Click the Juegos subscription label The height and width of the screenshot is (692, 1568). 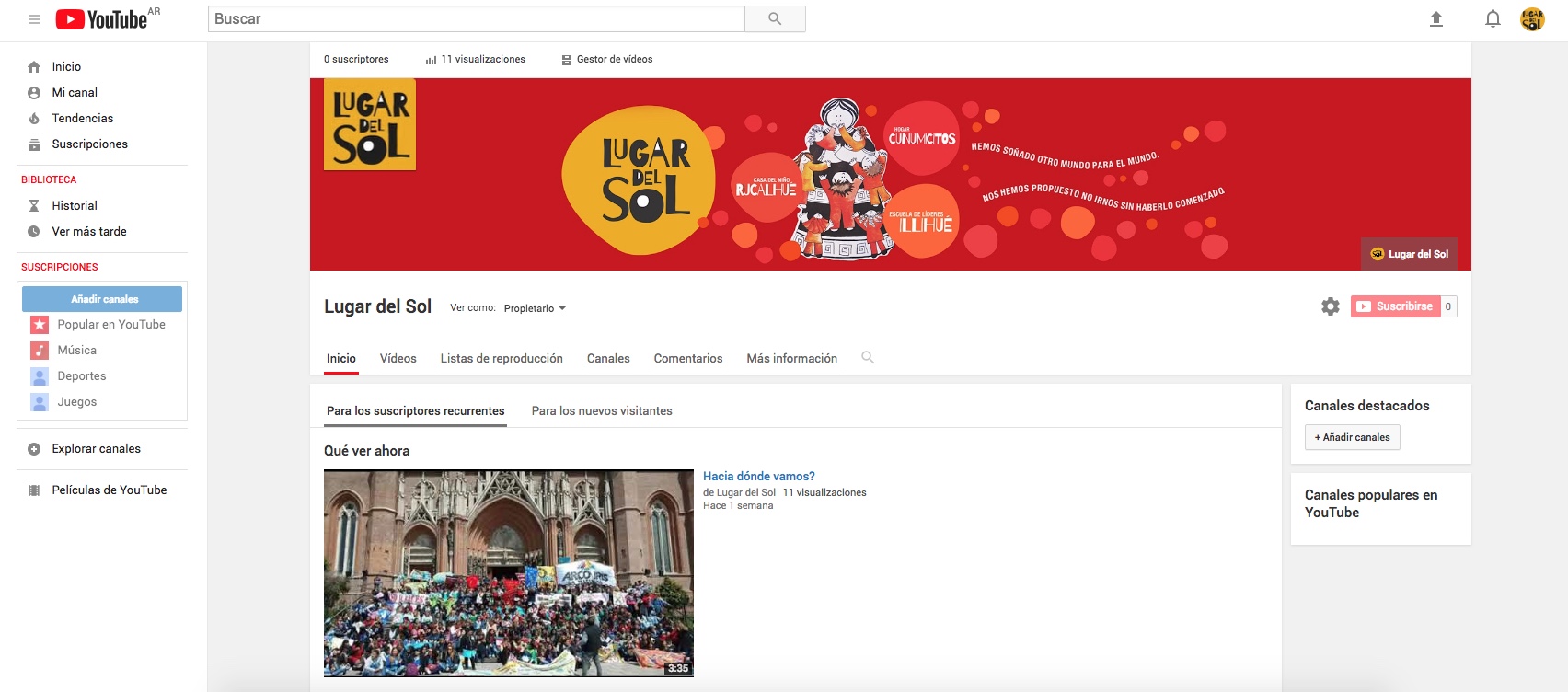(x=77, y=402)
